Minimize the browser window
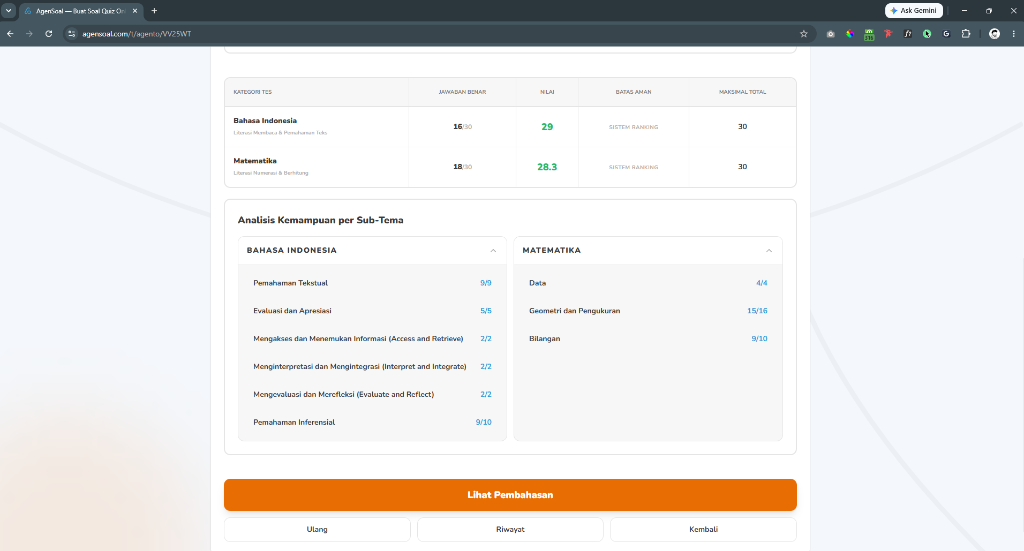Screen dimensions: 1024x551 click(964, 10)
